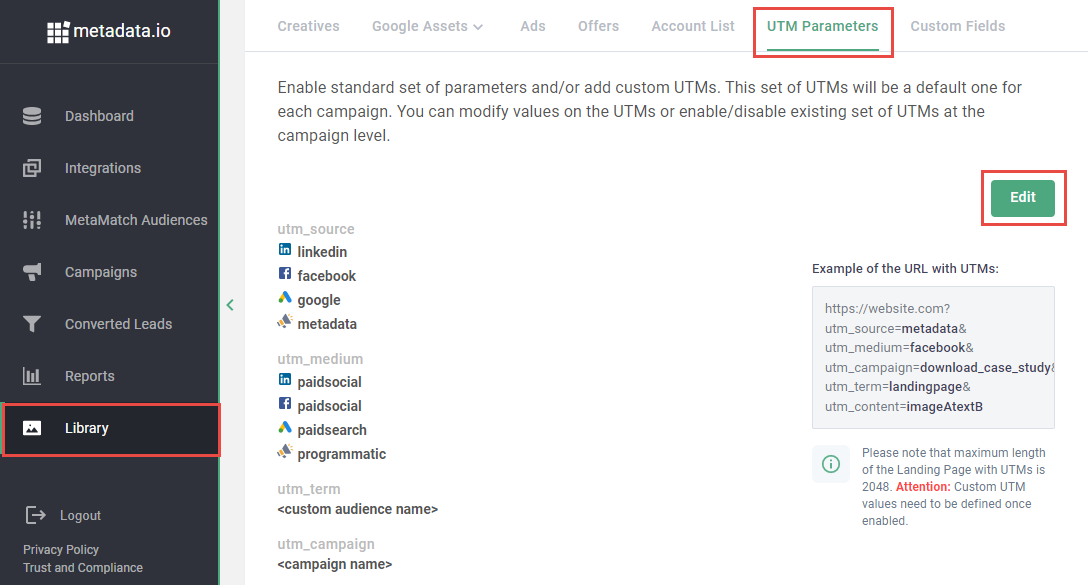Viewport: 1088px width, 585px height.
Task: Switch to the Custom Fields tab
Action: 957,26
